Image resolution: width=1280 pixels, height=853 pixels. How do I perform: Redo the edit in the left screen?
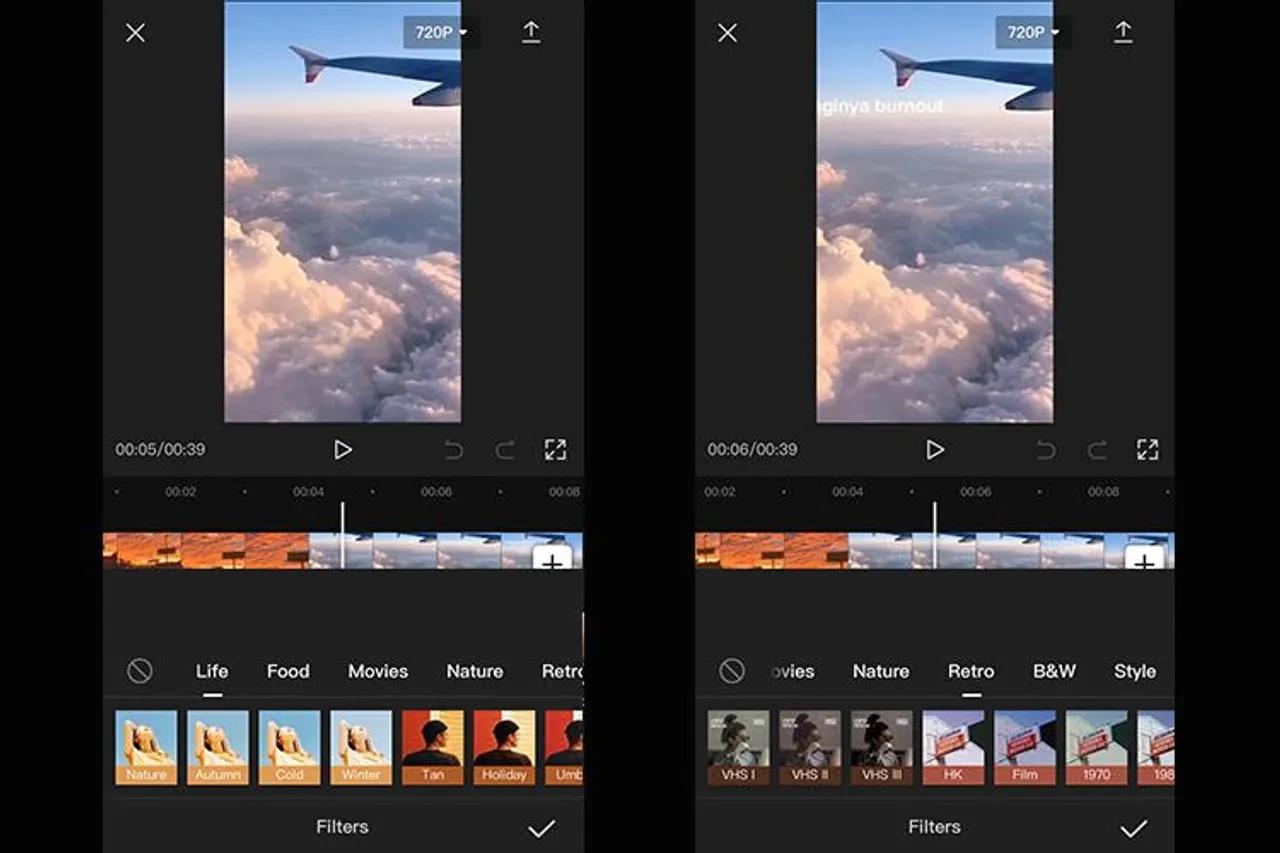click(x=505, y=450)
